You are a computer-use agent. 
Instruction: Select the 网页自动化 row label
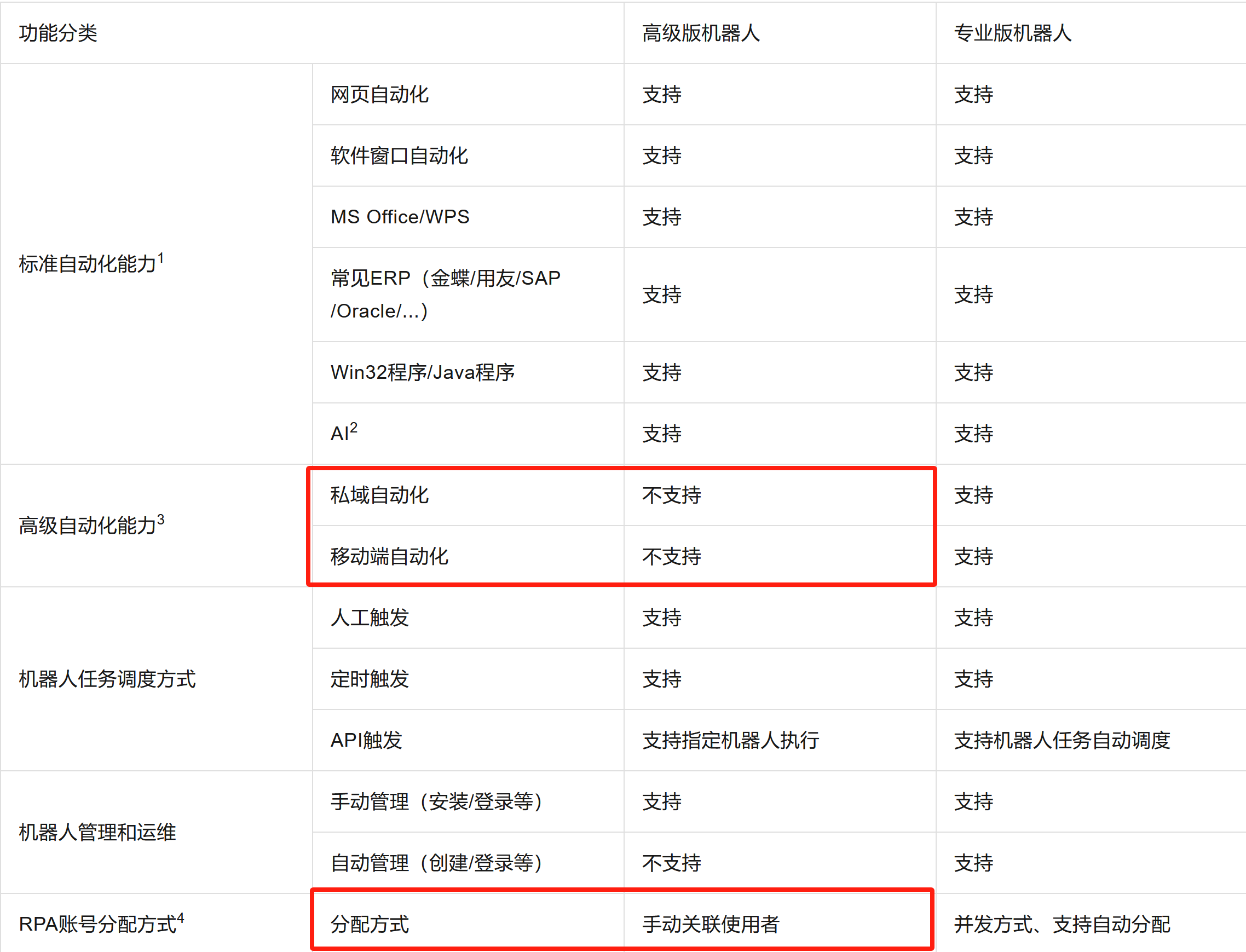(x=379, y=94)
